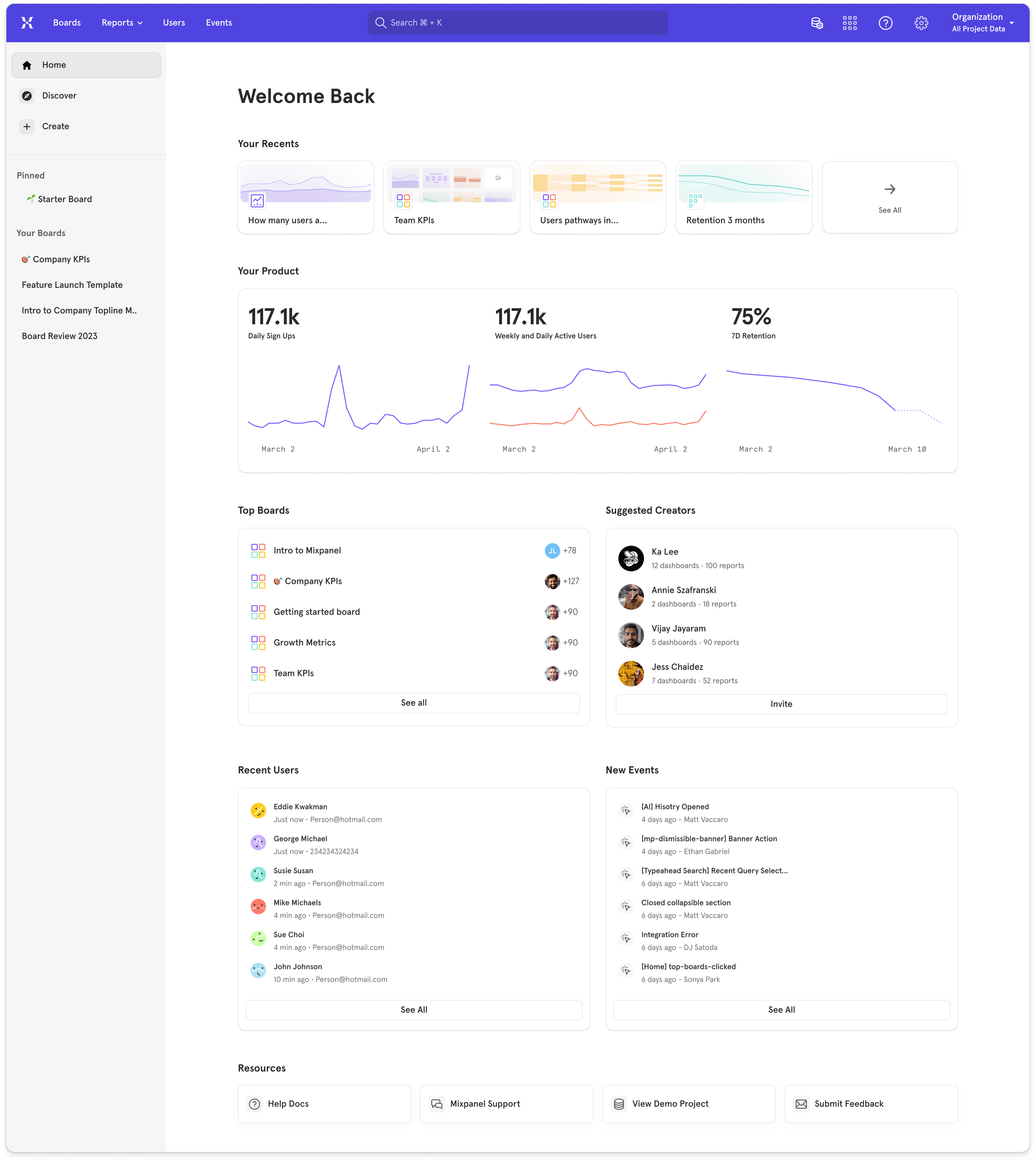
Task: Select Boards in the top navigation
Action: [67, 23]
